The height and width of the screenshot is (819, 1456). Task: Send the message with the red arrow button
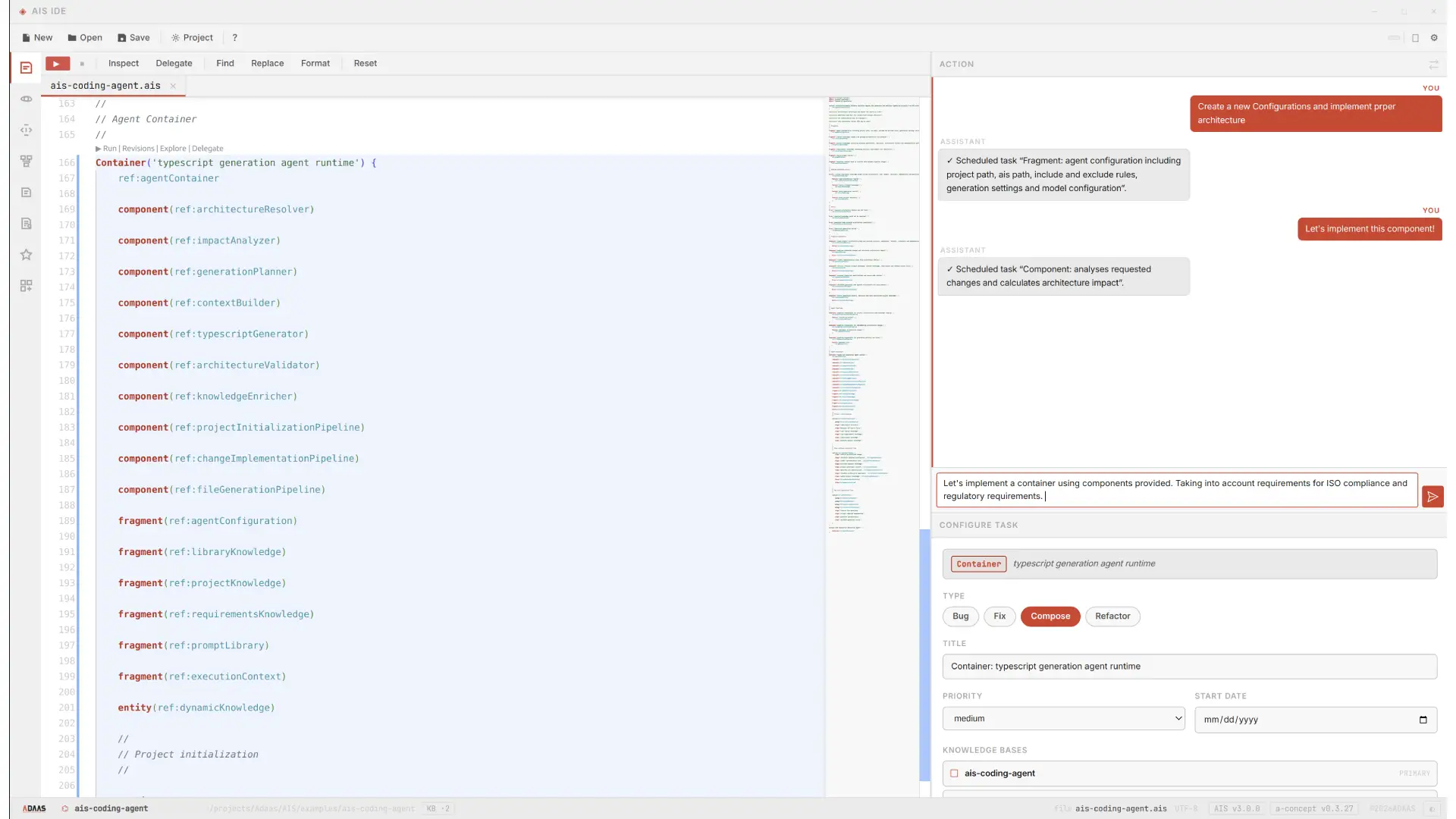tap(1432, 497)
